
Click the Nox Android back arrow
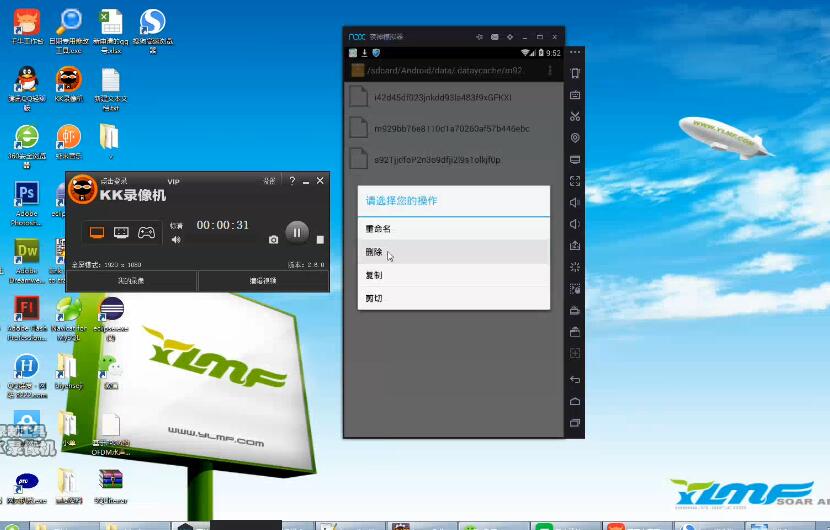[x=575, y=380]
